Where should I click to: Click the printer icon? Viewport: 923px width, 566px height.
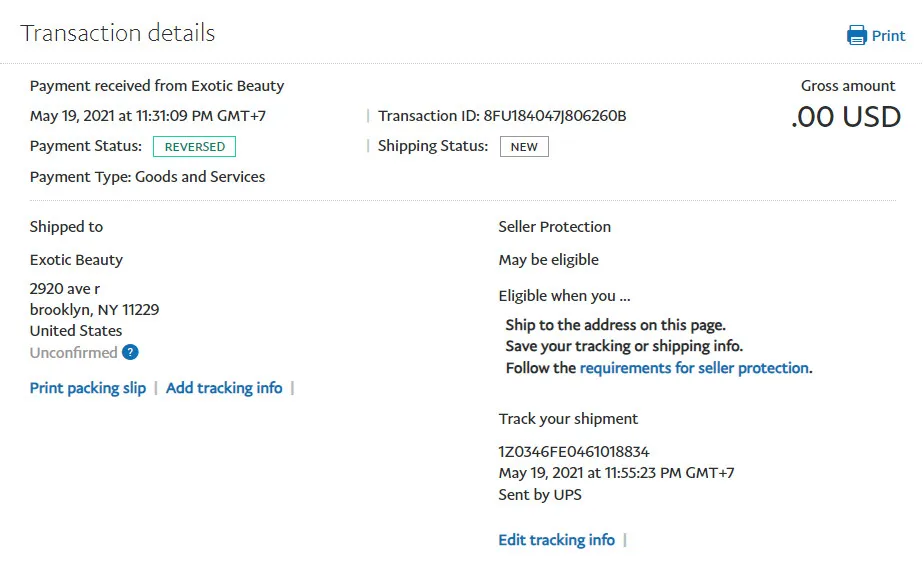pos(857,36)
